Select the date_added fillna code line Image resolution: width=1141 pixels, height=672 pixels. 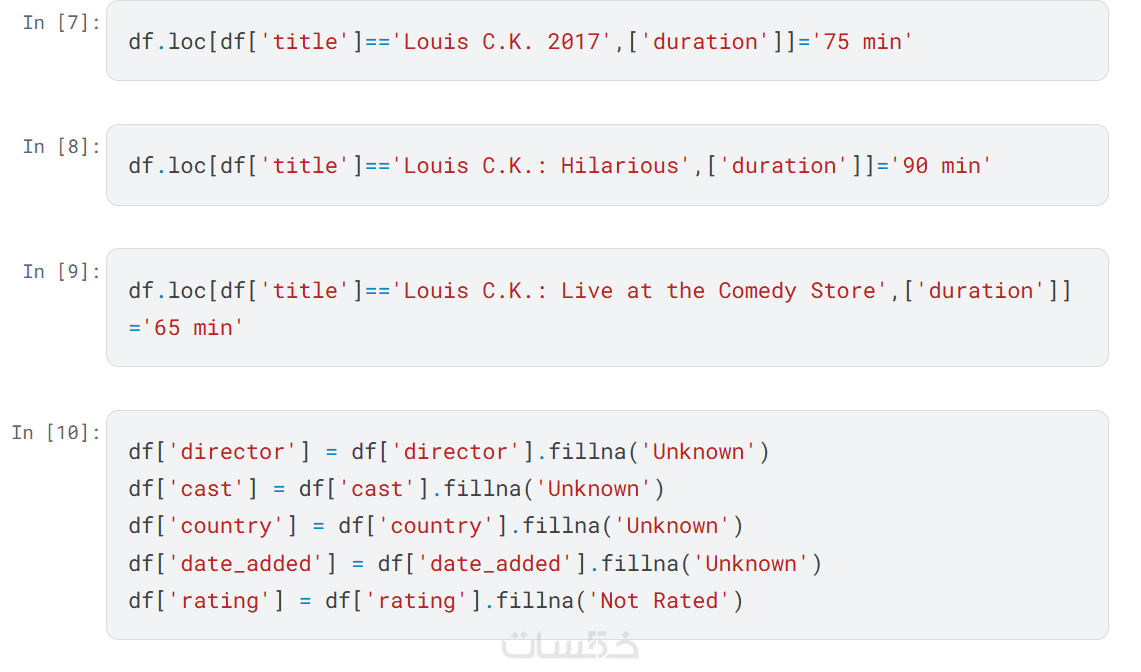pos(475,564)
